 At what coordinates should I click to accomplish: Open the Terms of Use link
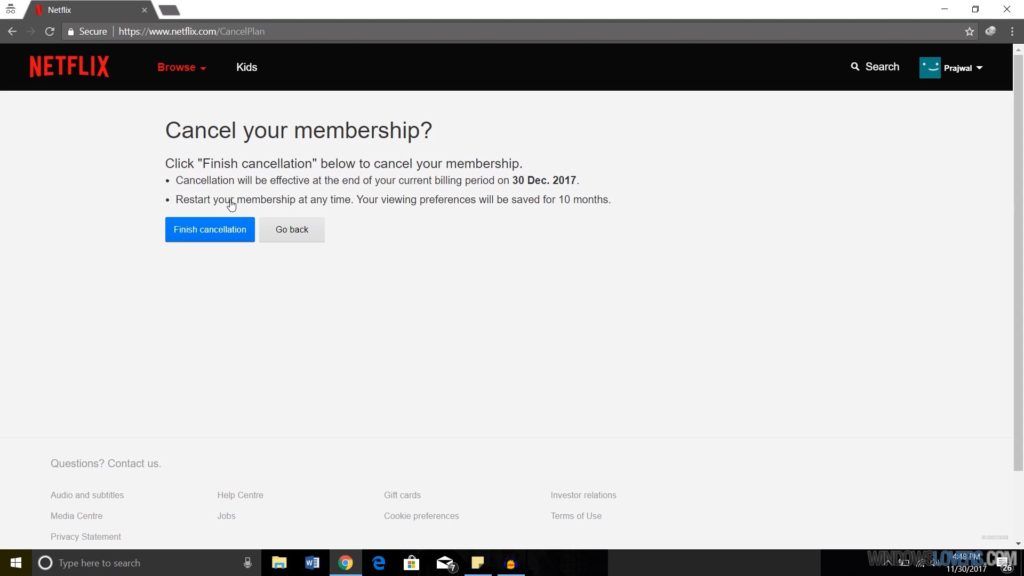click(x=576, y=516)
